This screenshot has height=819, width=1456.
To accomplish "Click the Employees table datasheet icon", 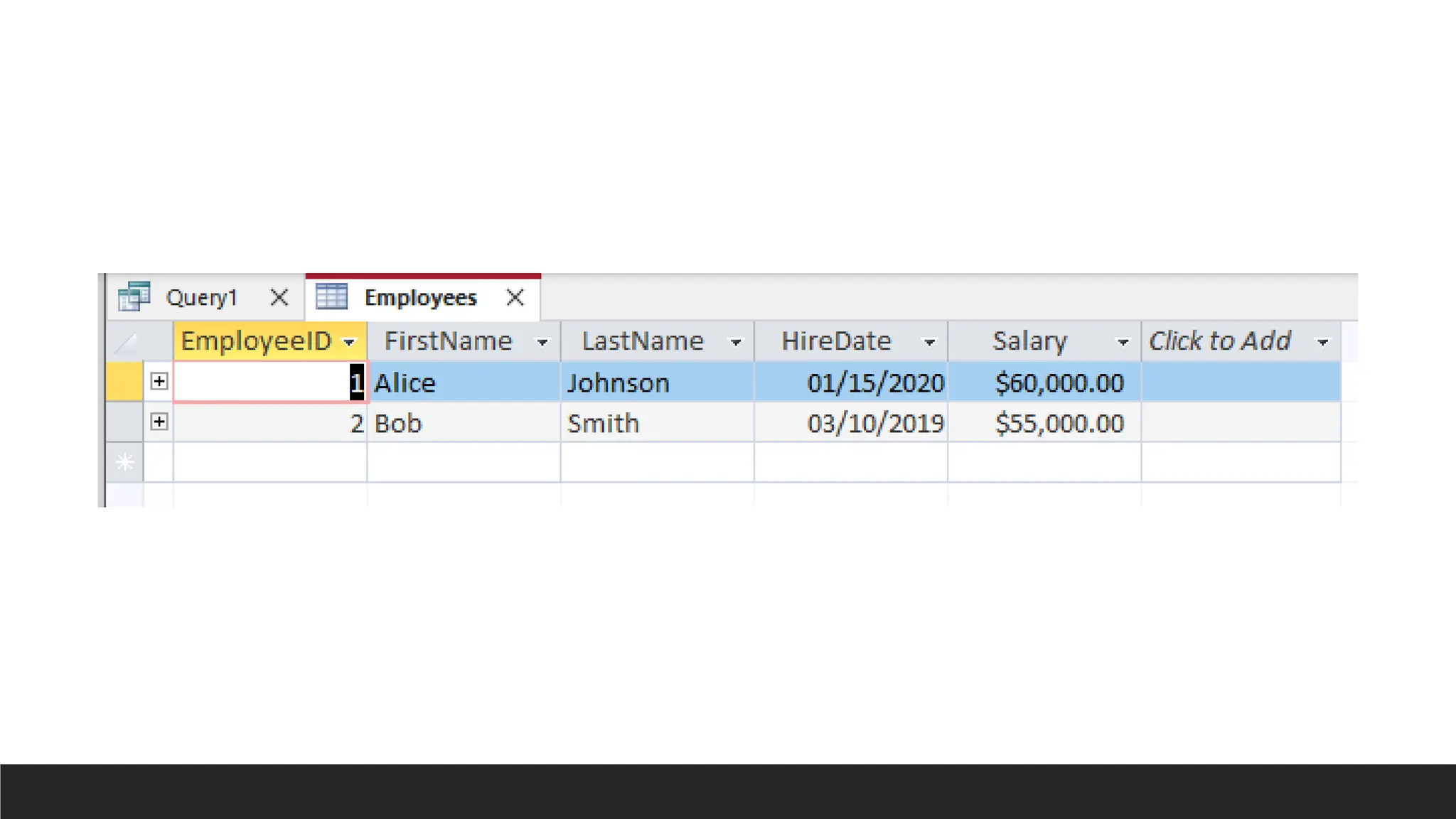I will click(x=331, y=296).
